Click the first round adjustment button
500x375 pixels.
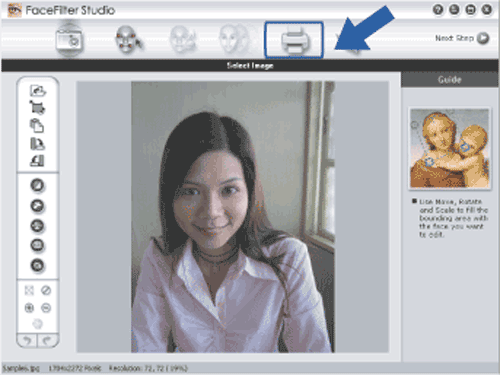point(37,185)
